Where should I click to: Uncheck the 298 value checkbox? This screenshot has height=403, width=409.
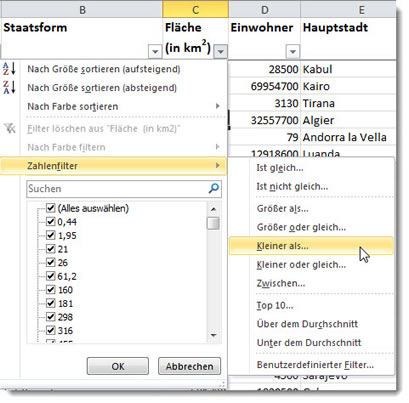pos(50,317)
